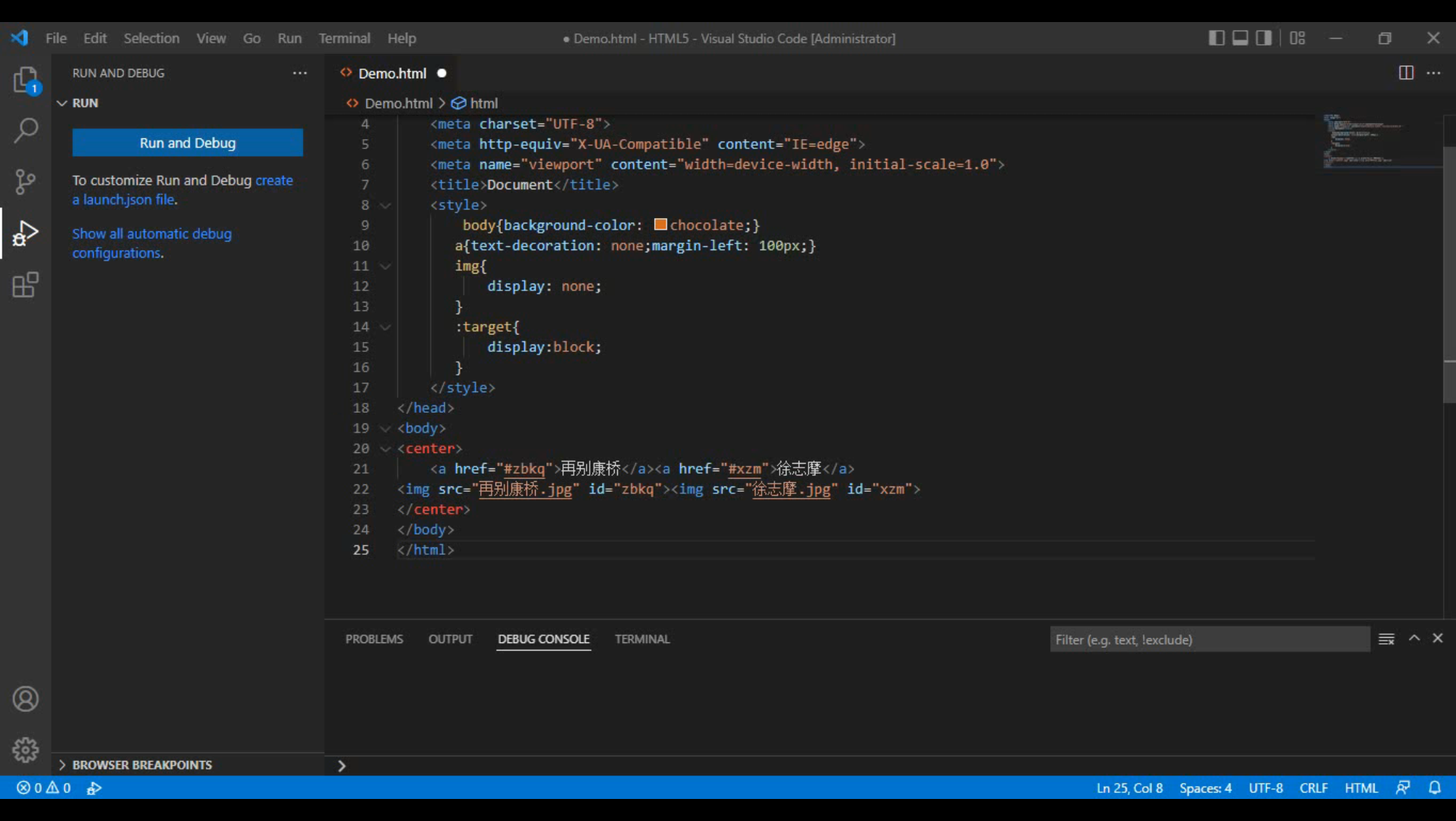Click the debug console filter input
The image size is (1456, 821).
click(x=1210, y=639)
